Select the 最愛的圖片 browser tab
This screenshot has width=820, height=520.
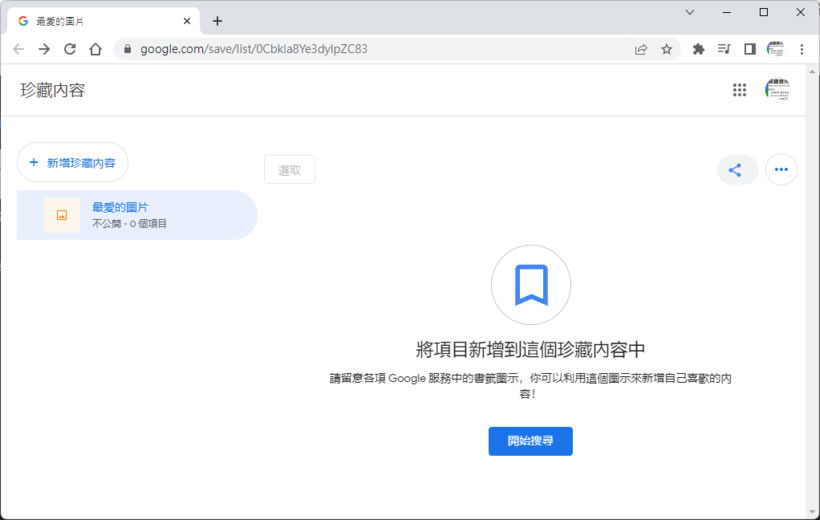click(104, 21)
